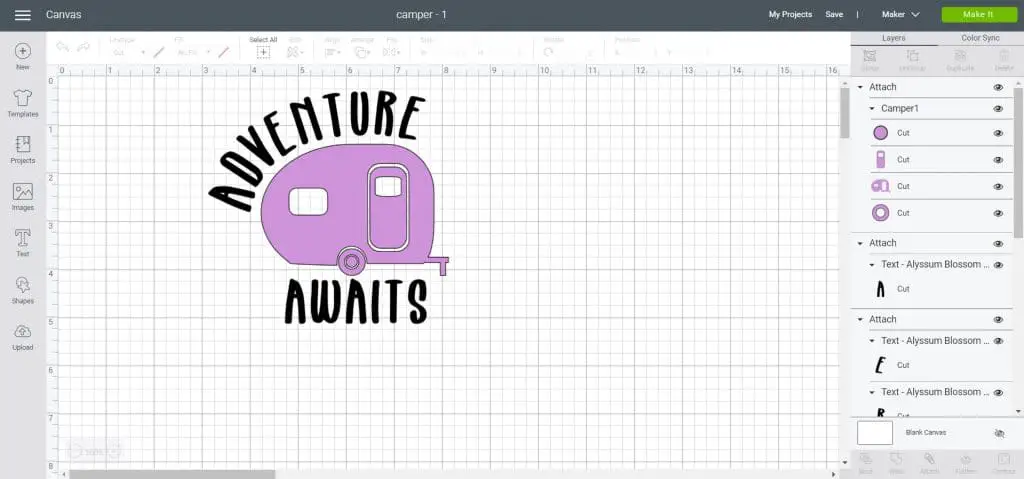Collapse the Camper1 group arrow
Image resolution: width=1024 pixels, height=479 pixels.
(x=872, y=108)
